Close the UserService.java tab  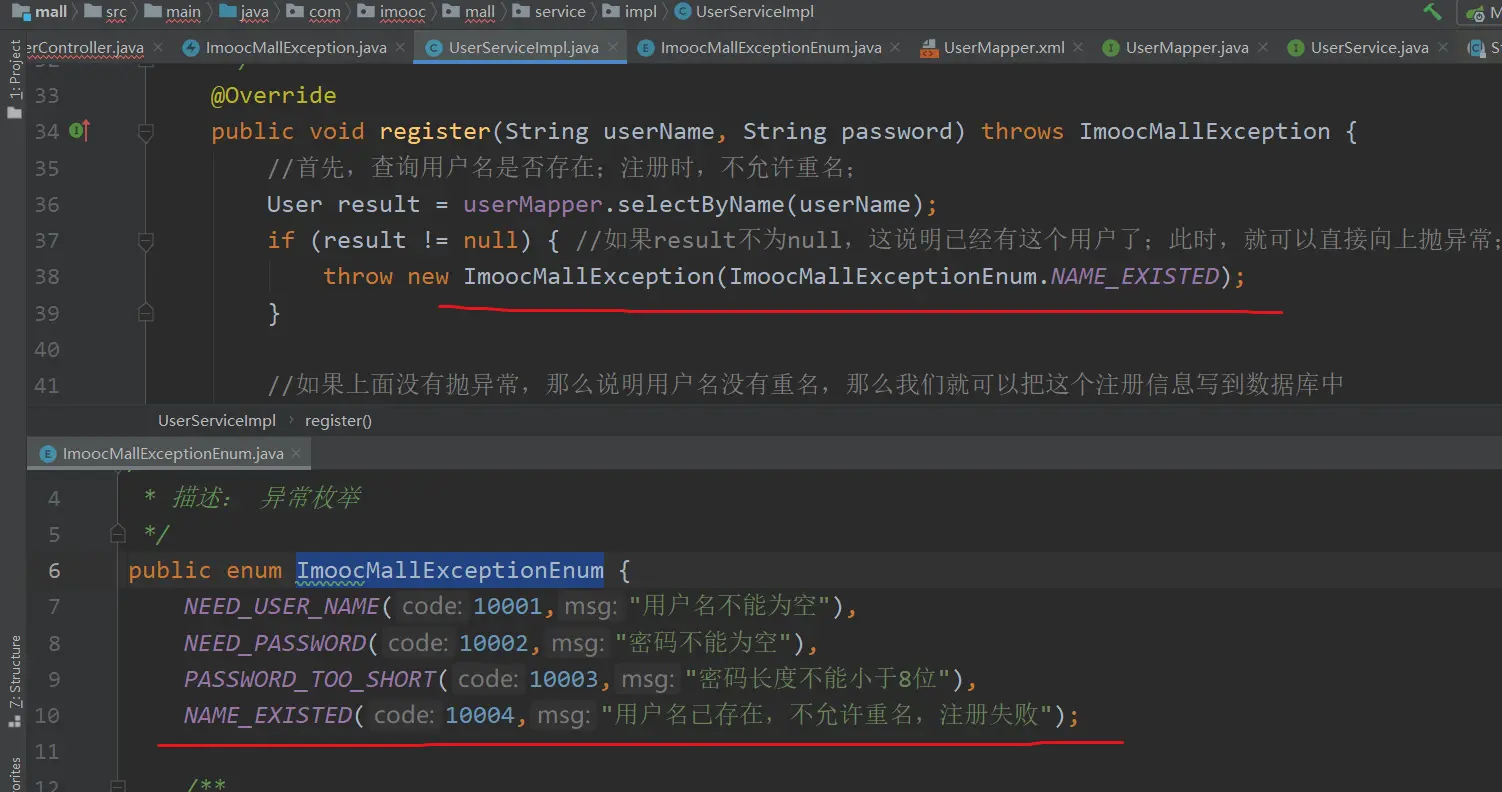[1442, 48]
